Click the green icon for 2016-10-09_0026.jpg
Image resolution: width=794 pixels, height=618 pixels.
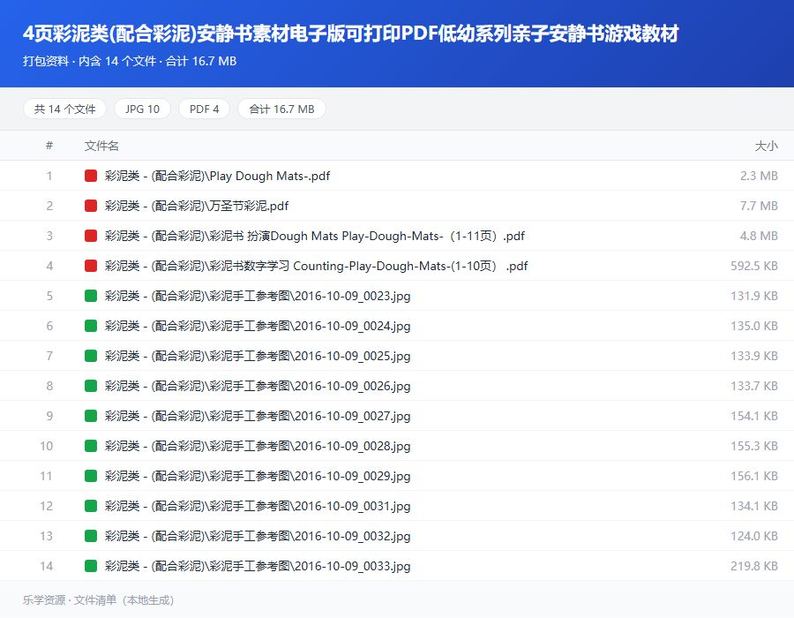91,386
